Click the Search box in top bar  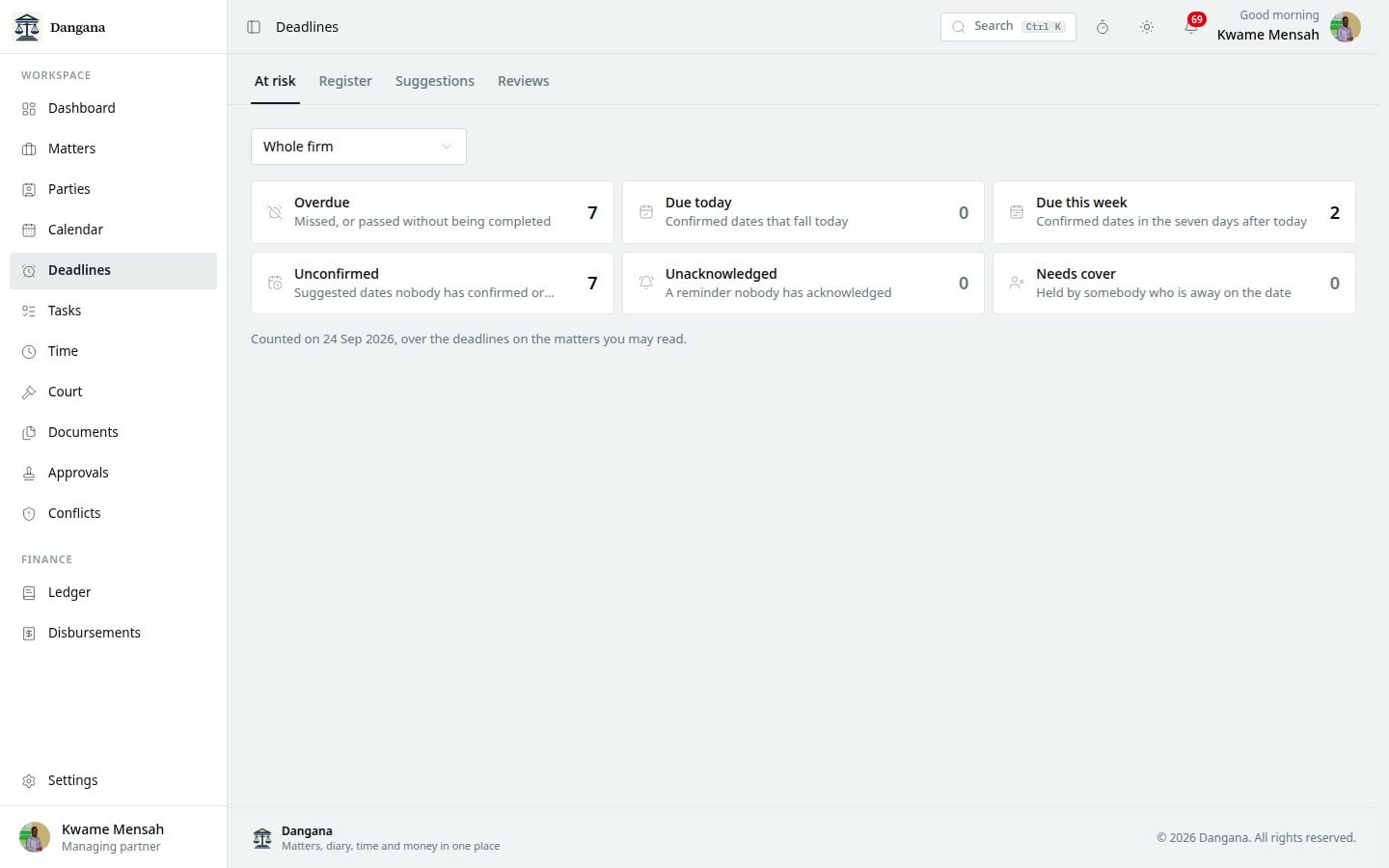(1008, 27)
